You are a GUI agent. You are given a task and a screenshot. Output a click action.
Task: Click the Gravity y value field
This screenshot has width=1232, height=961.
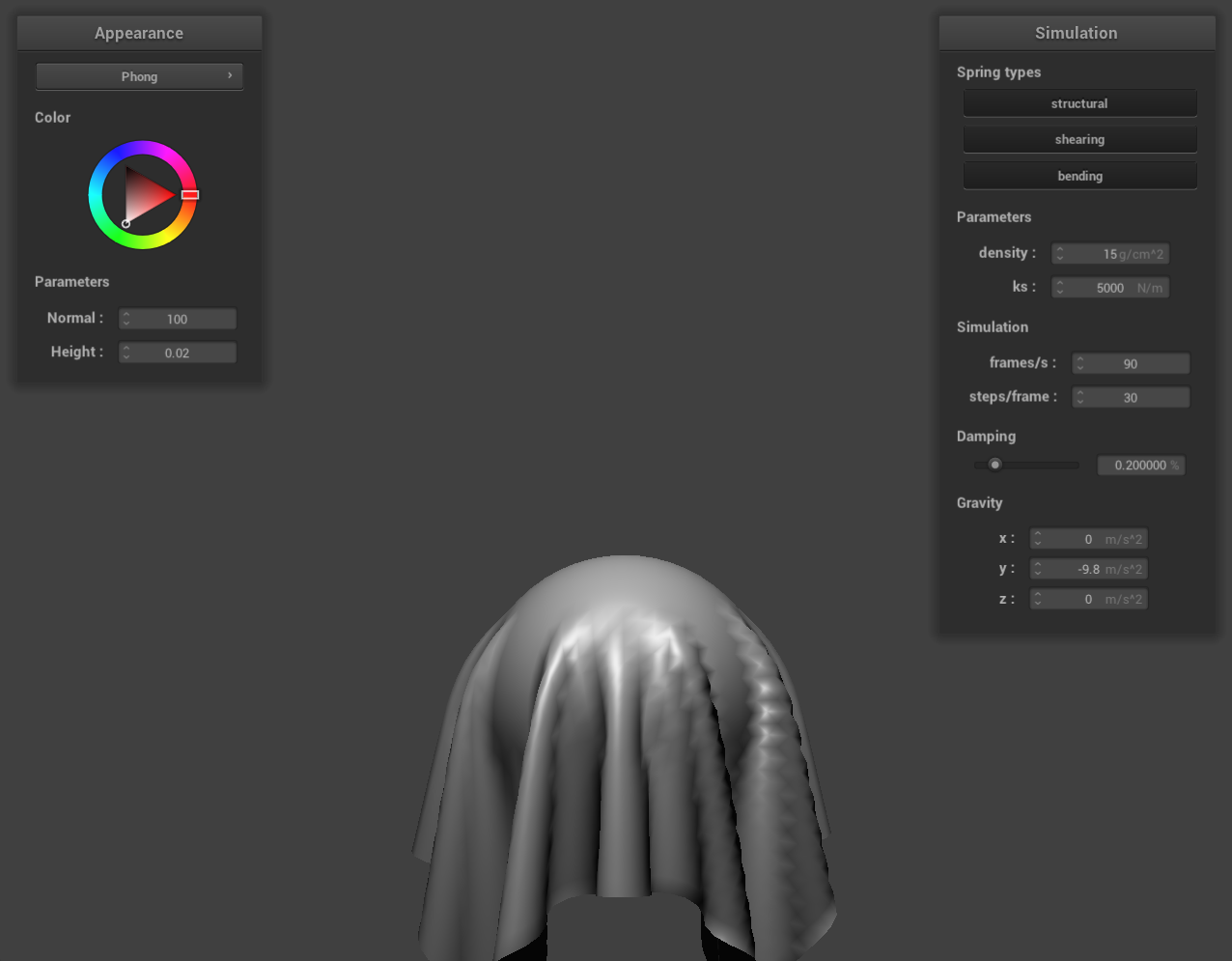point(1089,569)
